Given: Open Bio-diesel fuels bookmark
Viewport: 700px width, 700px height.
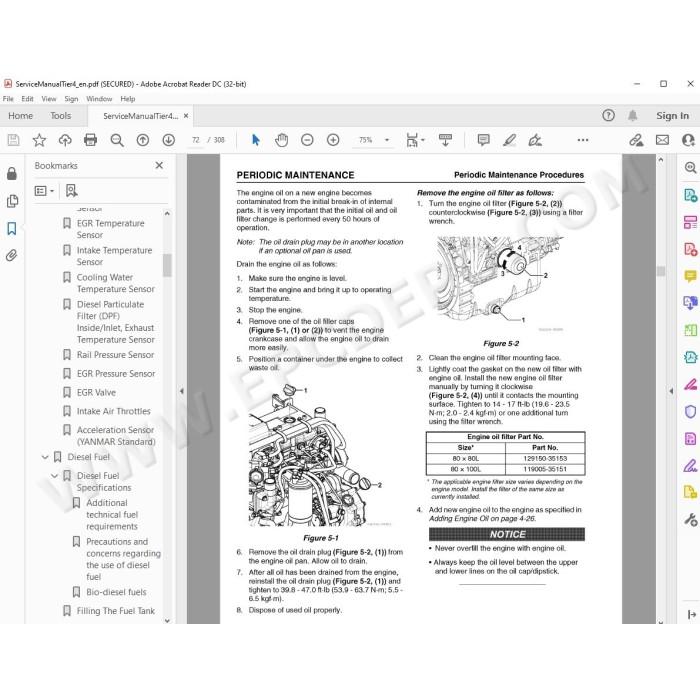Looking at the screenshot, I should click(116, 592).
